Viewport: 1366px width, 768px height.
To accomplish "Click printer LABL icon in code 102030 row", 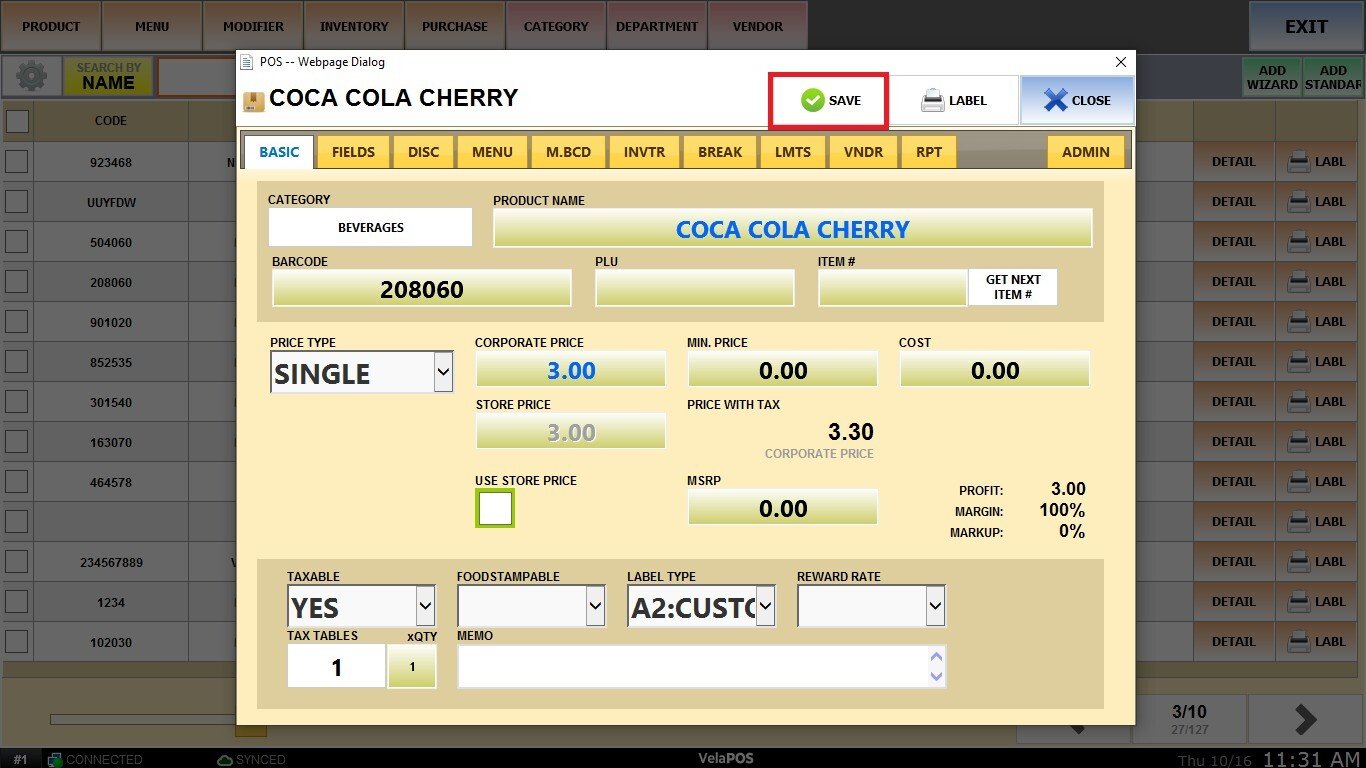I will click(x=1317, y=642).
